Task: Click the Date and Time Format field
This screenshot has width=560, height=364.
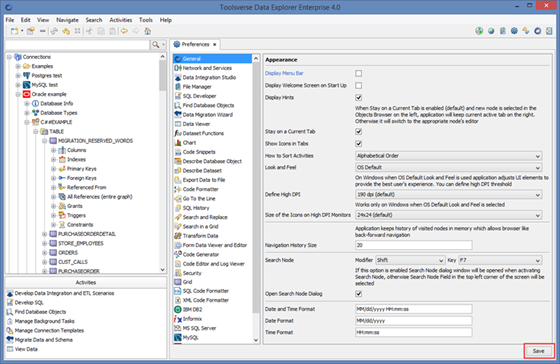Action: 414,309
